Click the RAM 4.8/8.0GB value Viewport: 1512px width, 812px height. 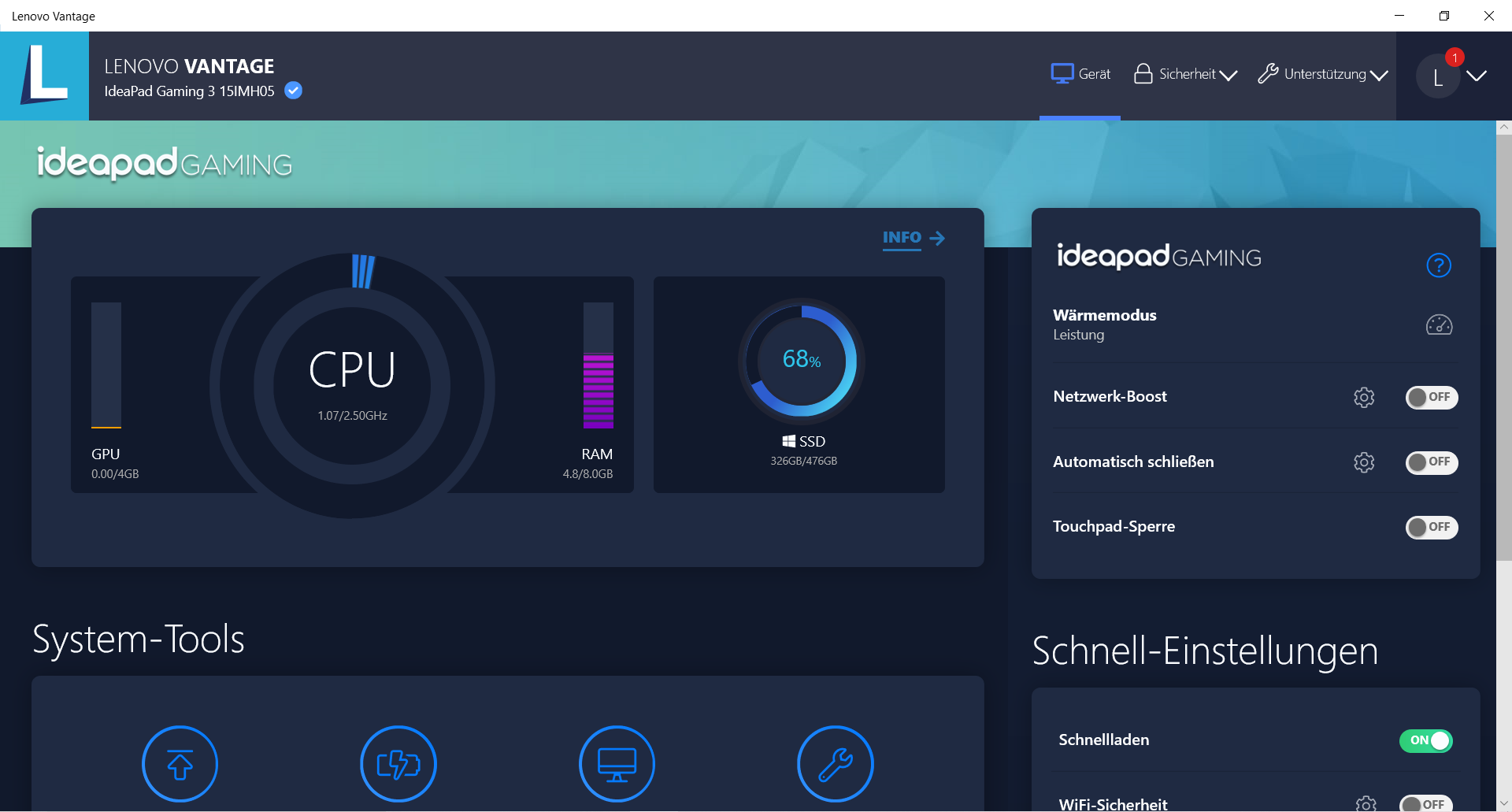coord(587,474)
